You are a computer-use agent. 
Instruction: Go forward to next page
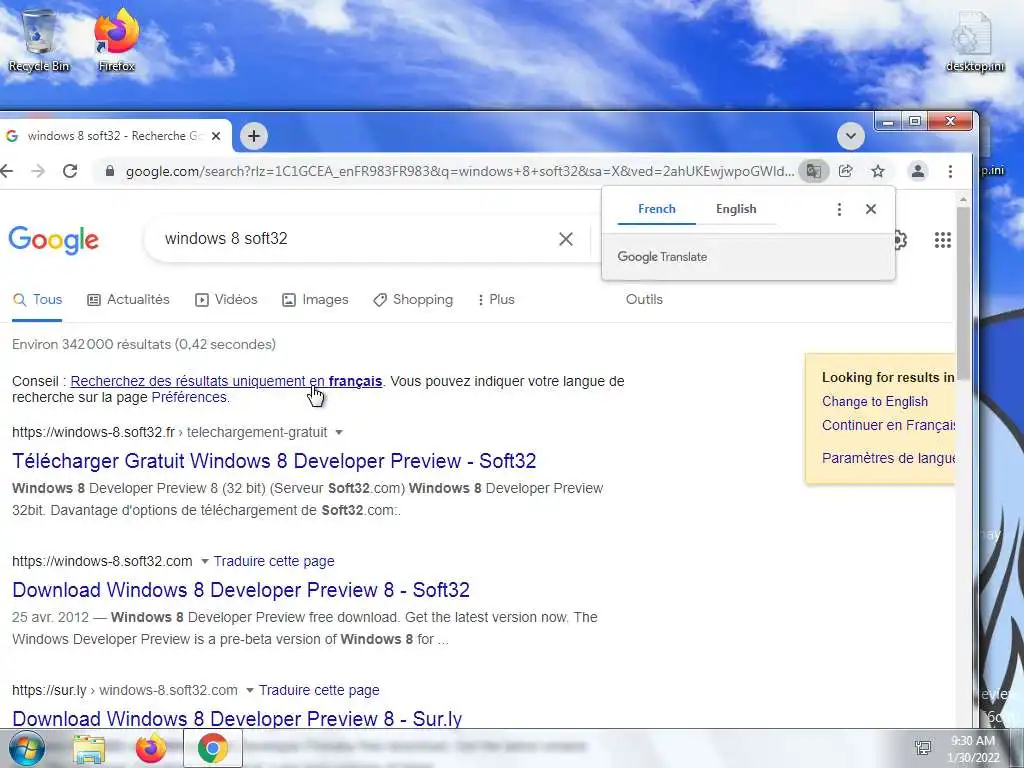pos(39,171)
